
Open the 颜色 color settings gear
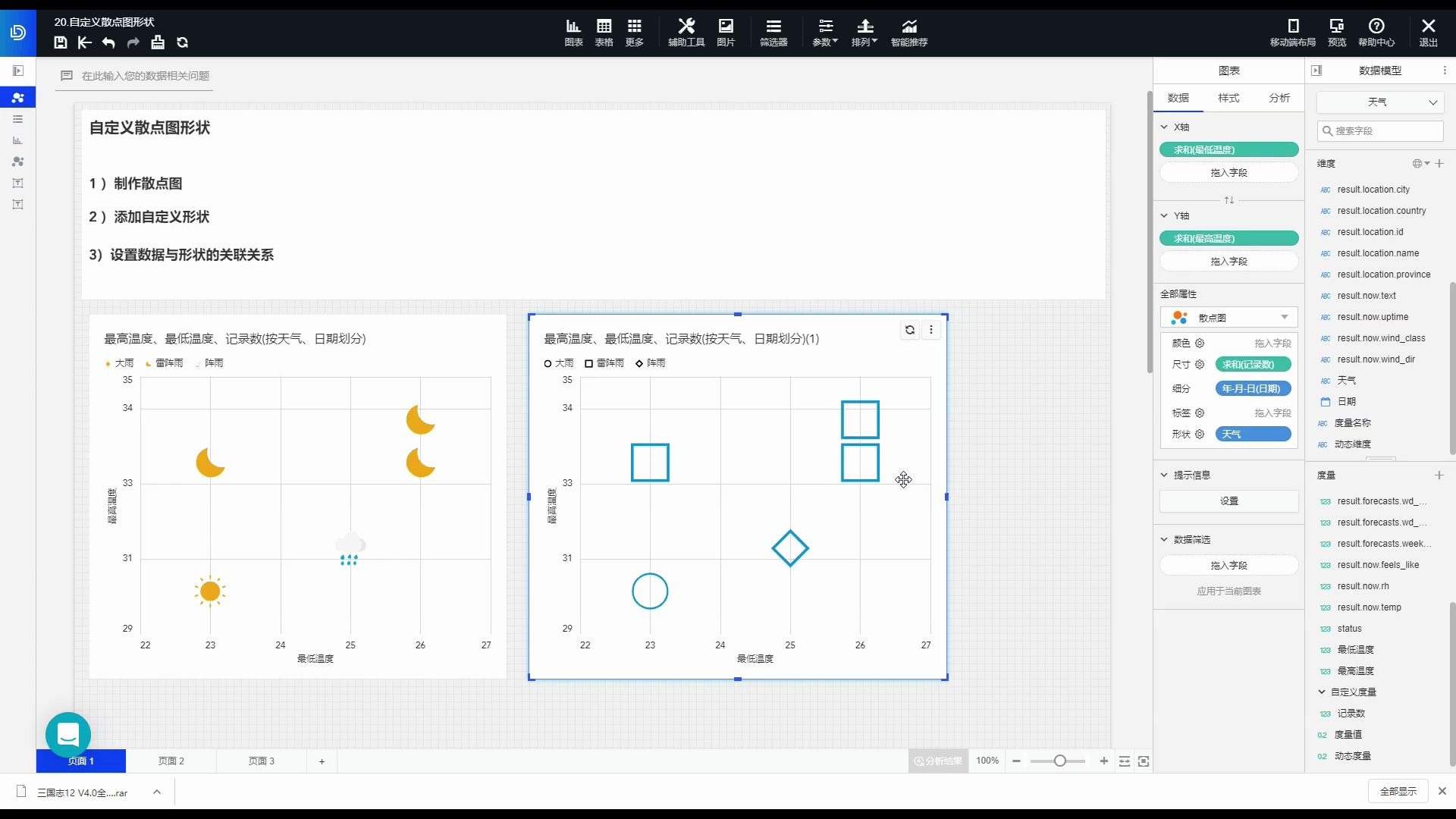tap(1200, 344)
